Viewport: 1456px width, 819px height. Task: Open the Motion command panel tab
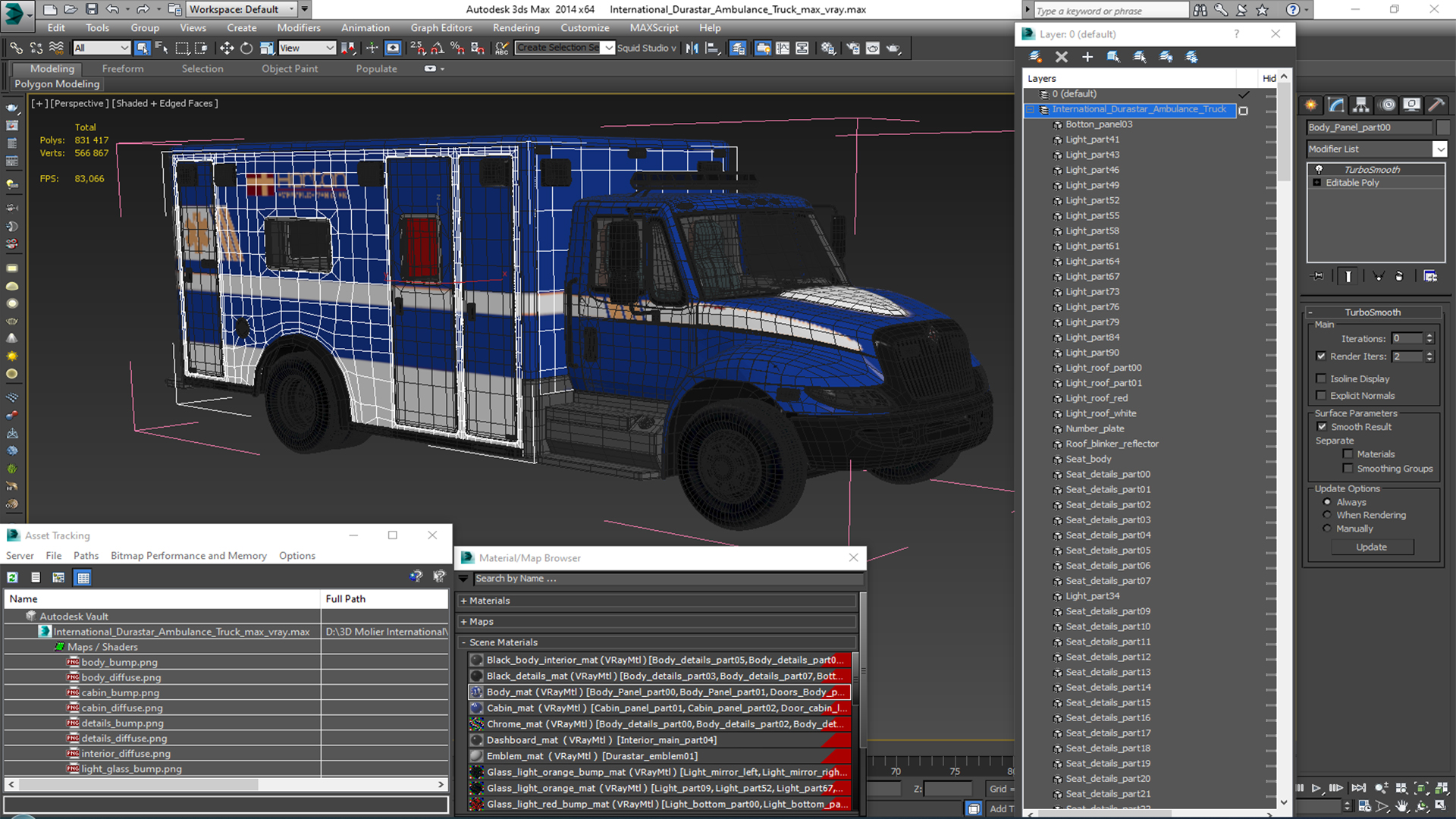pos(1387,105)
